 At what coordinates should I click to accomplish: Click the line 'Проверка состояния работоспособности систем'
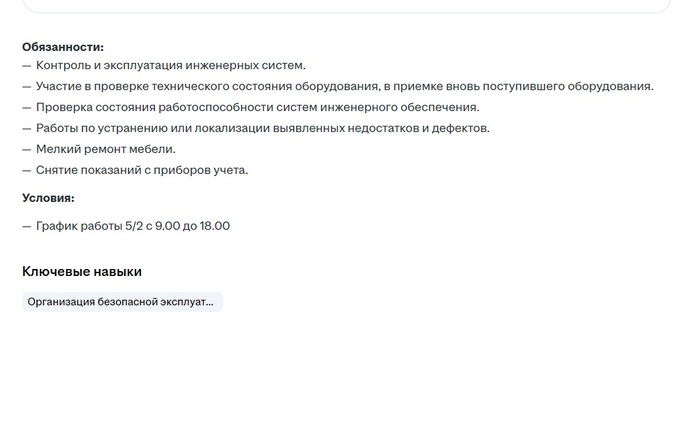(258, 107)
